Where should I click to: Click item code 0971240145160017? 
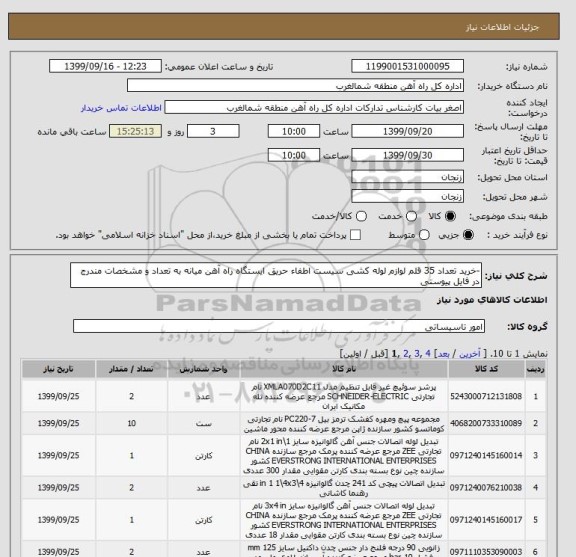[486, 520]
